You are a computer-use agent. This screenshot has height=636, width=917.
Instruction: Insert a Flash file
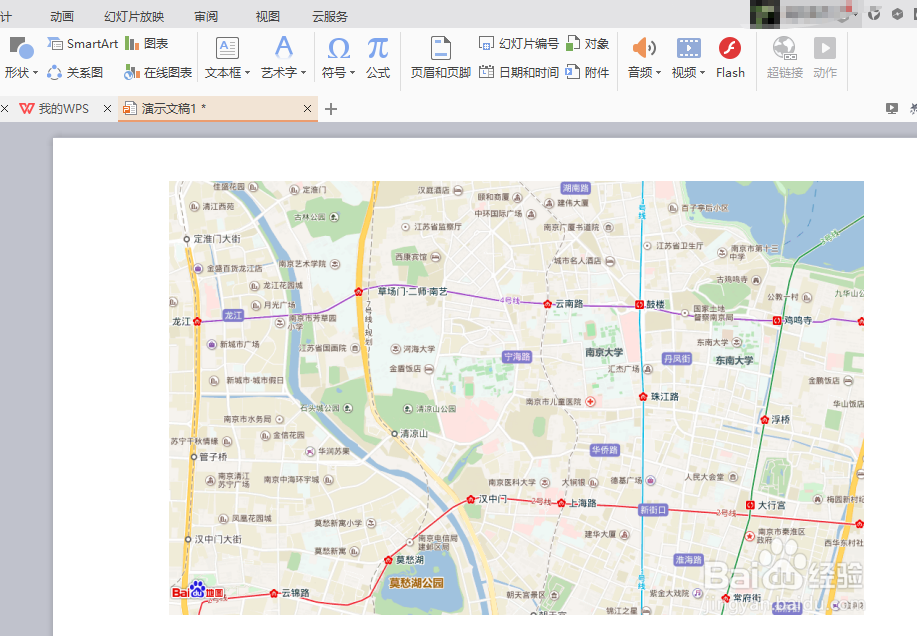pos(730,58)
